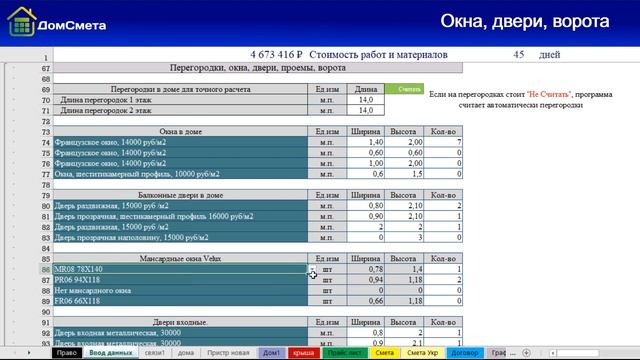Go to the Дом1 sheet tab

pos(271,353)
